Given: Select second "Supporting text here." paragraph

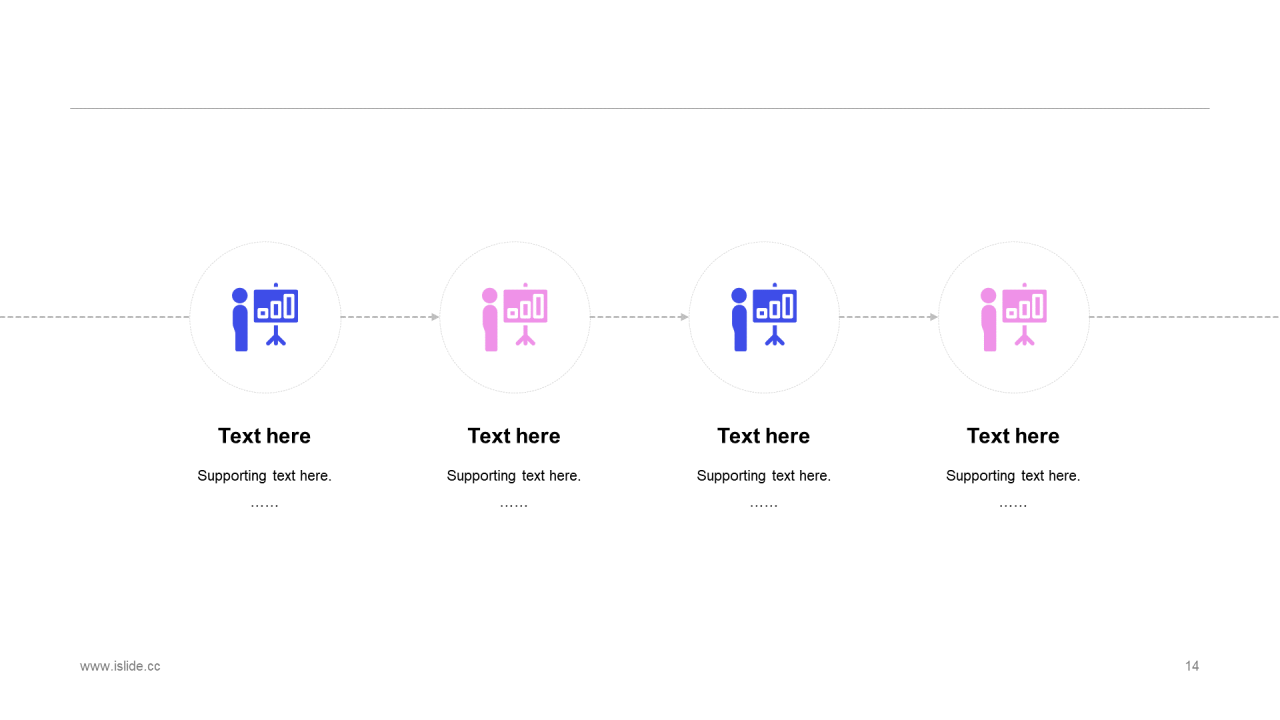Looking at the screenshot, I should 514,476.
